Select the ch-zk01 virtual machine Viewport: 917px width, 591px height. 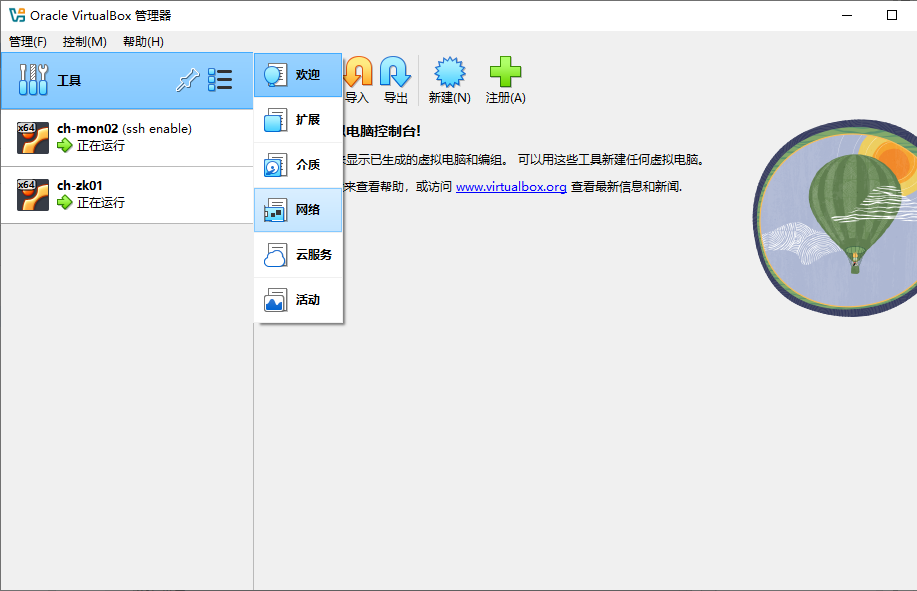click(127, 195)
